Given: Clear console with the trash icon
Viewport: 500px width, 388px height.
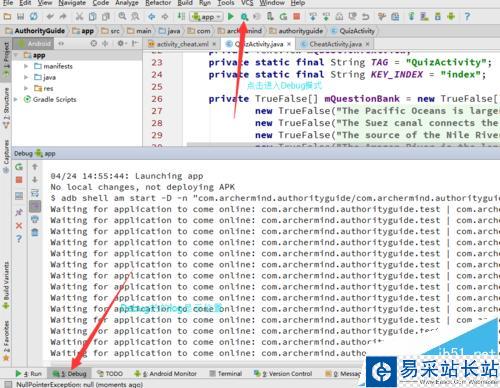Looking at the screenshot, I should click(x=35, y=232).
